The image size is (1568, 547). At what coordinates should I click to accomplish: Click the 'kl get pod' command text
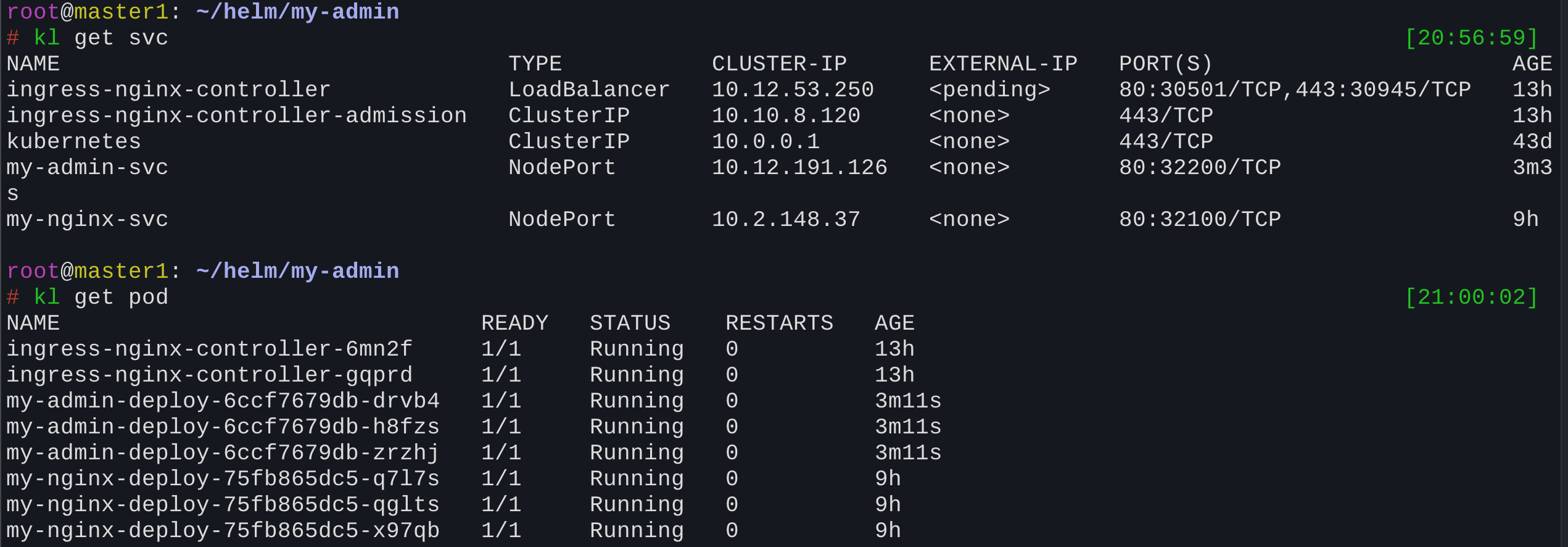(x=101, y=298)
